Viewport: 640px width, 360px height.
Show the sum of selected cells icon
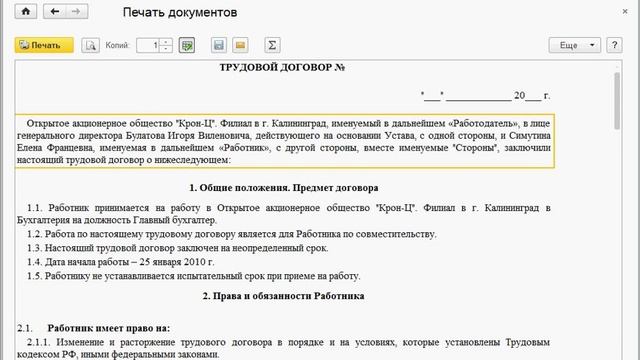[x=272, y=45]
